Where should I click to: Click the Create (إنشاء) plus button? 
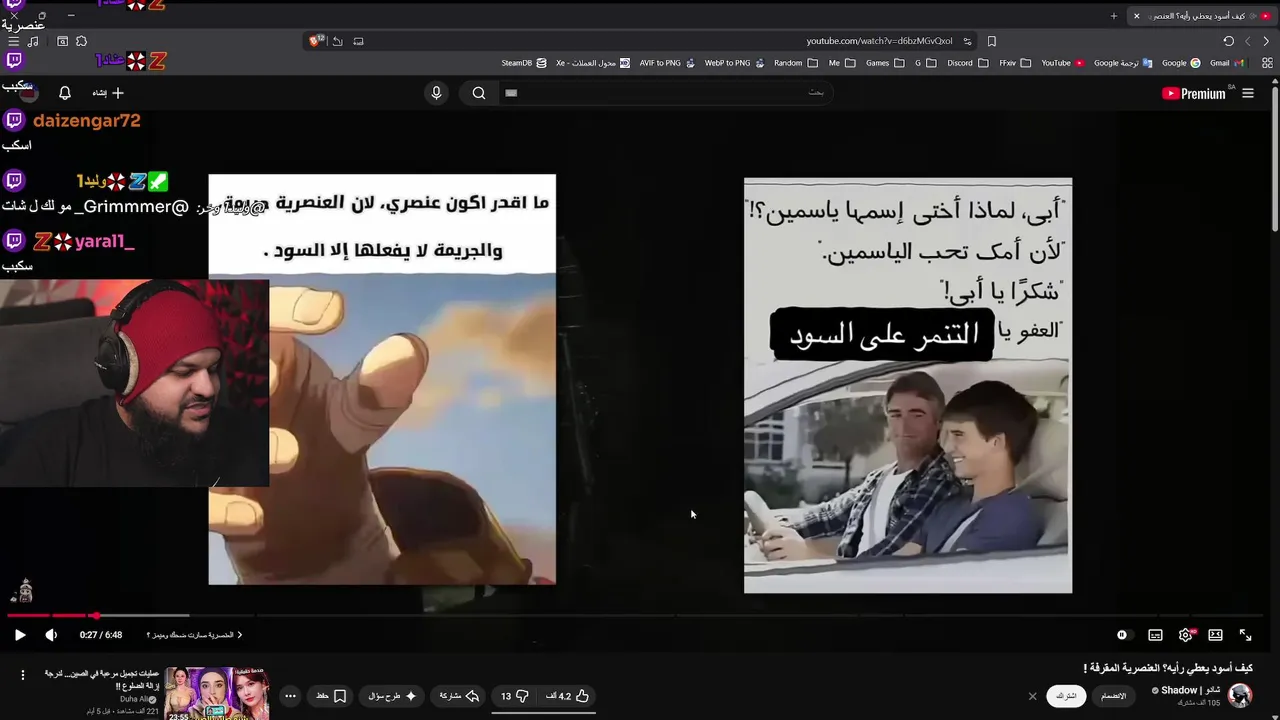click(108, 93)
